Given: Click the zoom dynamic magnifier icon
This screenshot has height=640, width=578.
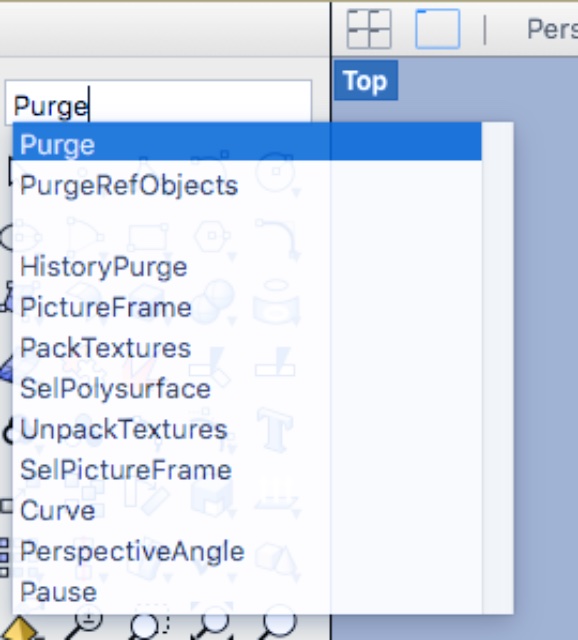Looking at the screenshot, I should [x=84, y=627].
